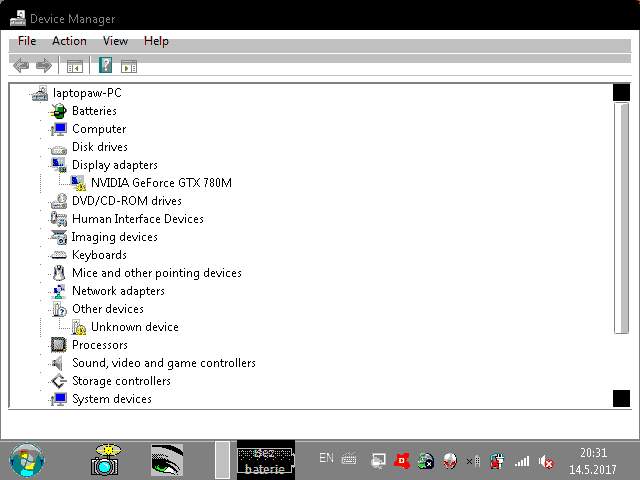The height and width of the screenshot is (480, 640).
Task: Click the mouse icon for pointing devices
Action: [59, 273]
